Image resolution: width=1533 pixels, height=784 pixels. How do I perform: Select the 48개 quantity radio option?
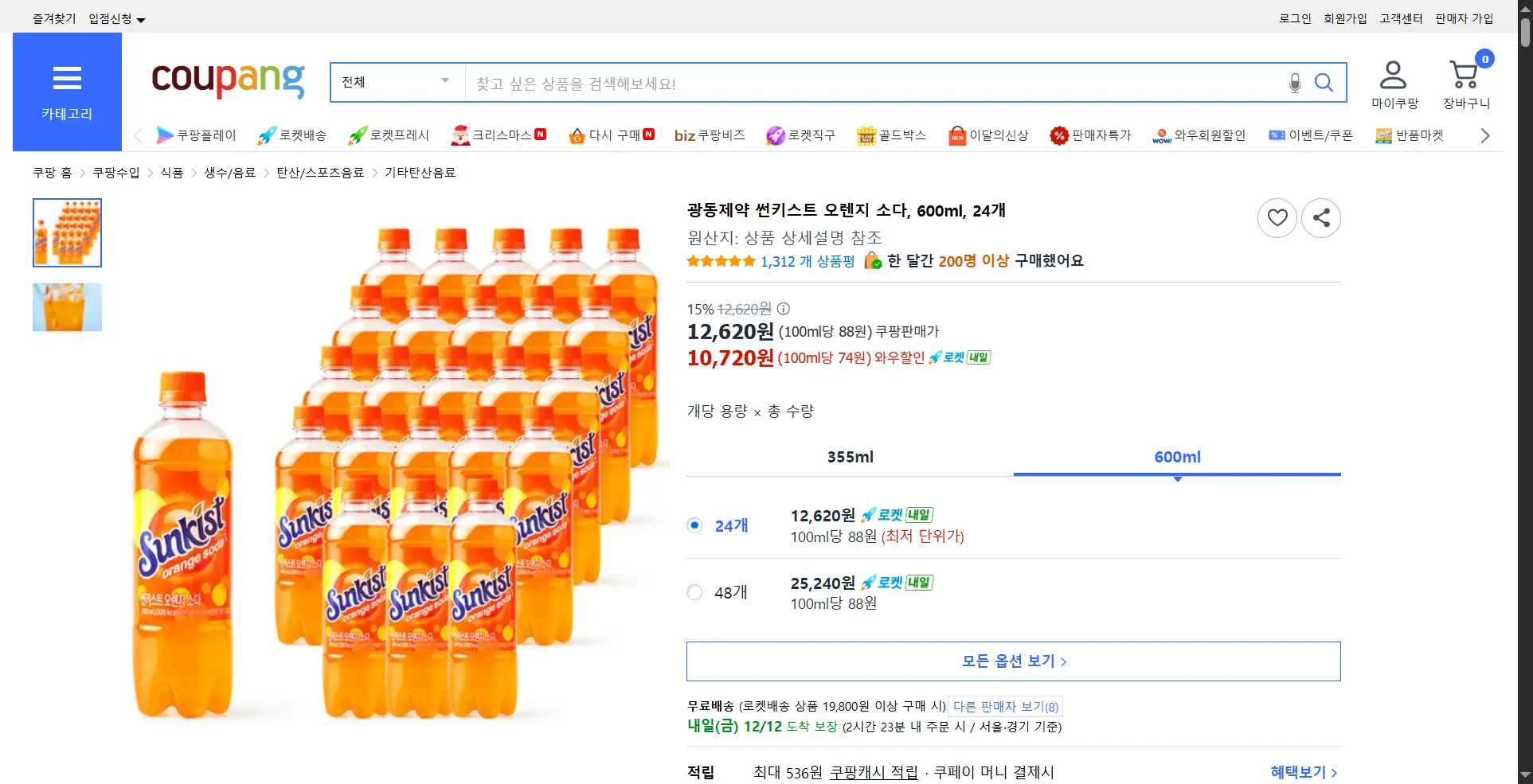694,592
